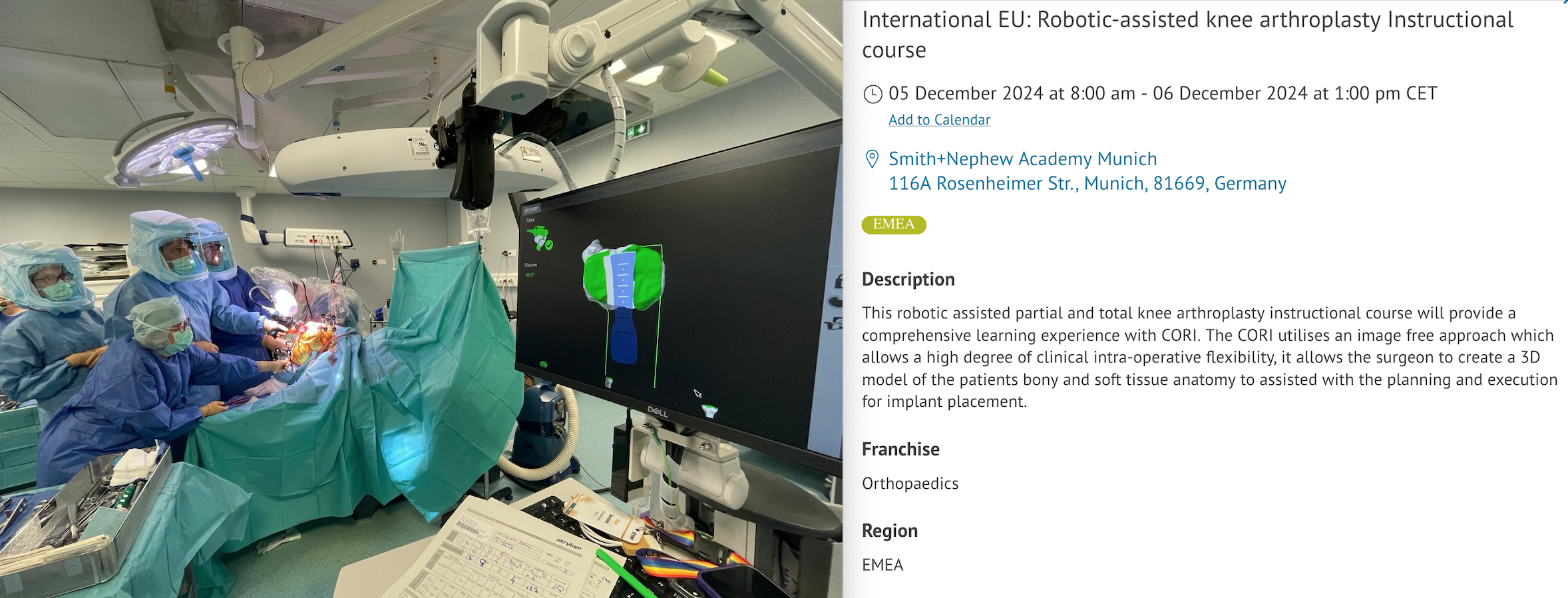Click the CORI course description paragraph
This screenshot has height=598, width=1568.
[x=1209, y=357]
